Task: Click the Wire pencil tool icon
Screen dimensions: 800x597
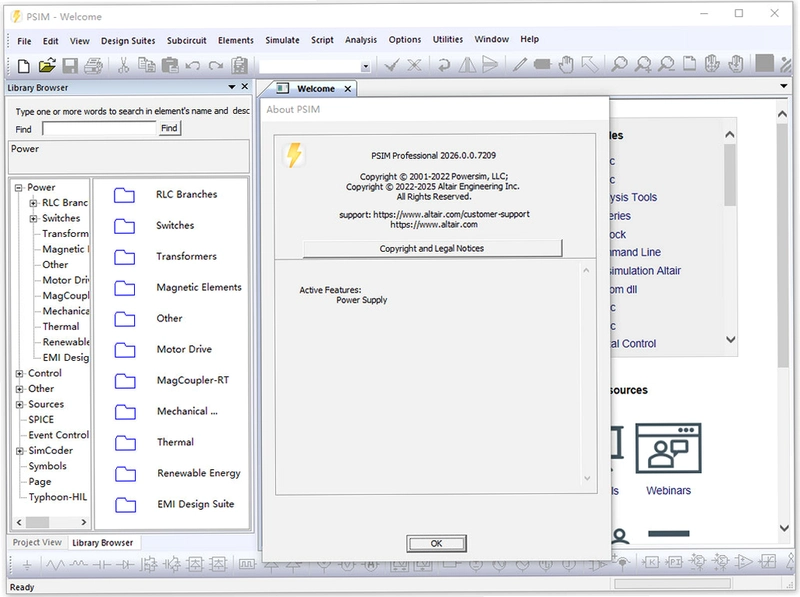Action: point(519,65)
